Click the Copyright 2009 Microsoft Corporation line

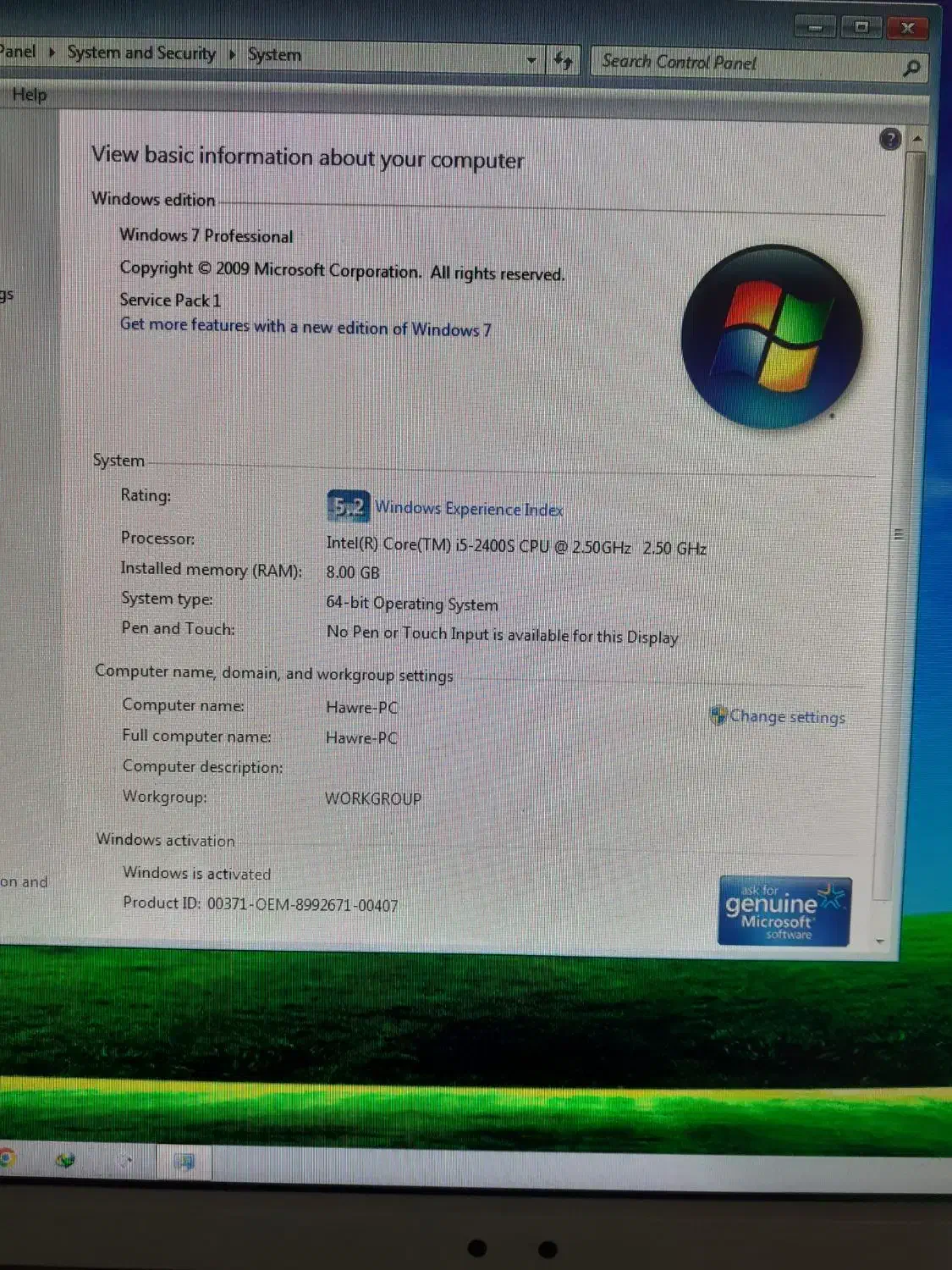[342, 271]
